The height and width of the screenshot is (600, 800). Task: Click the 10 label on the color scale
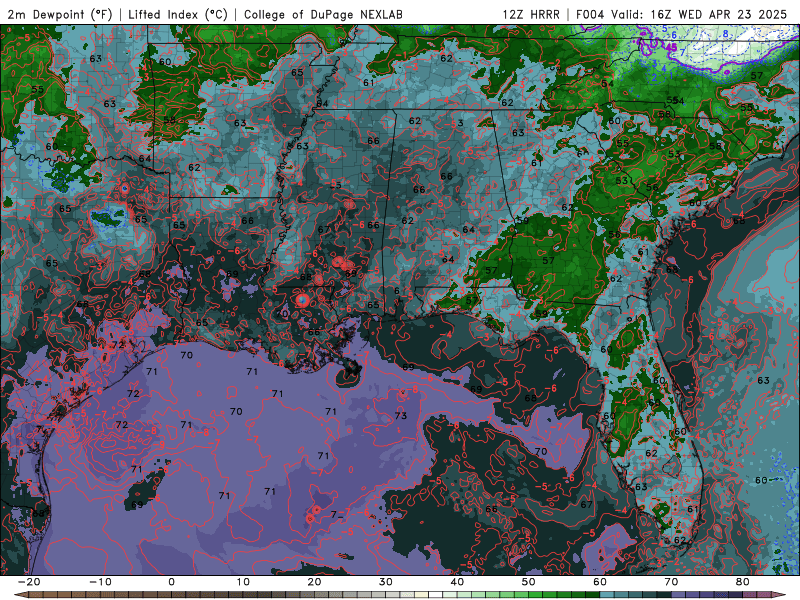point(243,582)
